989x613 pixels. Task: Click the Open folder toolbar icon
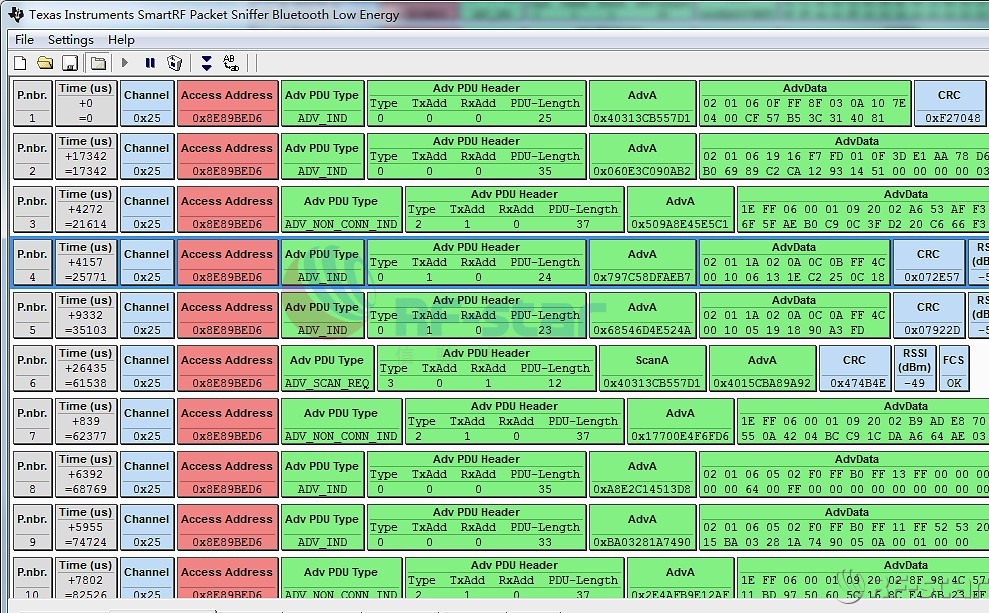tap(45, 63)
